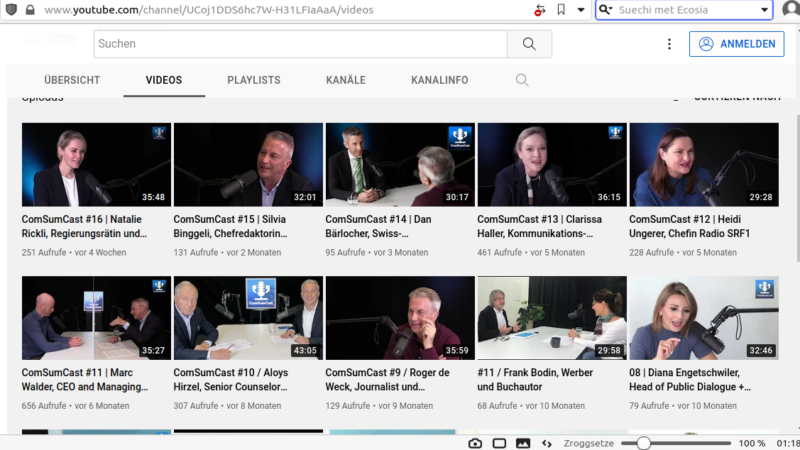The width and height of the screenshot is (800, 450).
Task: Switch to the ÜBERSICHT tab
Action: click(x=72, y=80)
